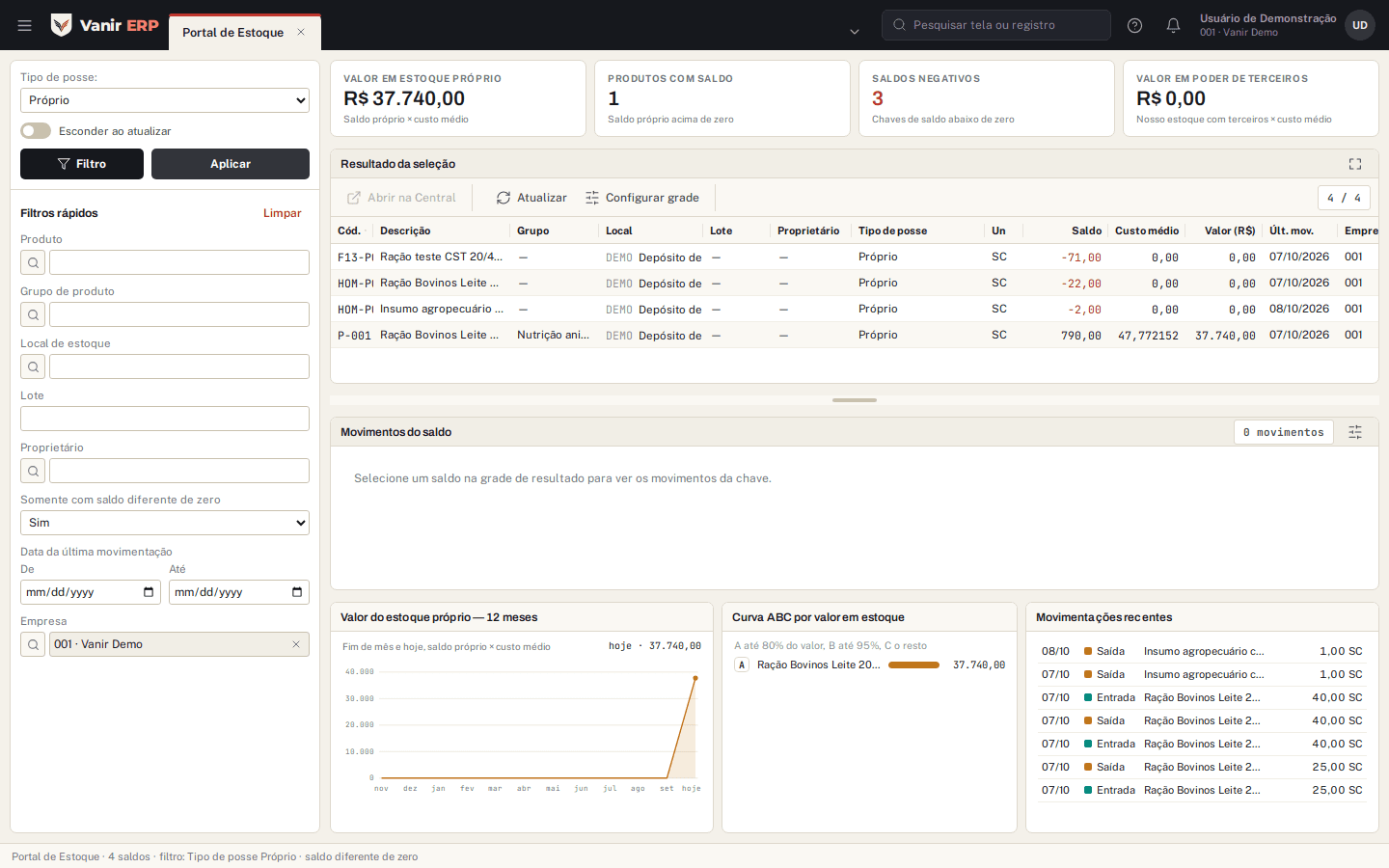Click the Lote input field
The height and width of the screenshot is (868, 1389).
(165, 419)
